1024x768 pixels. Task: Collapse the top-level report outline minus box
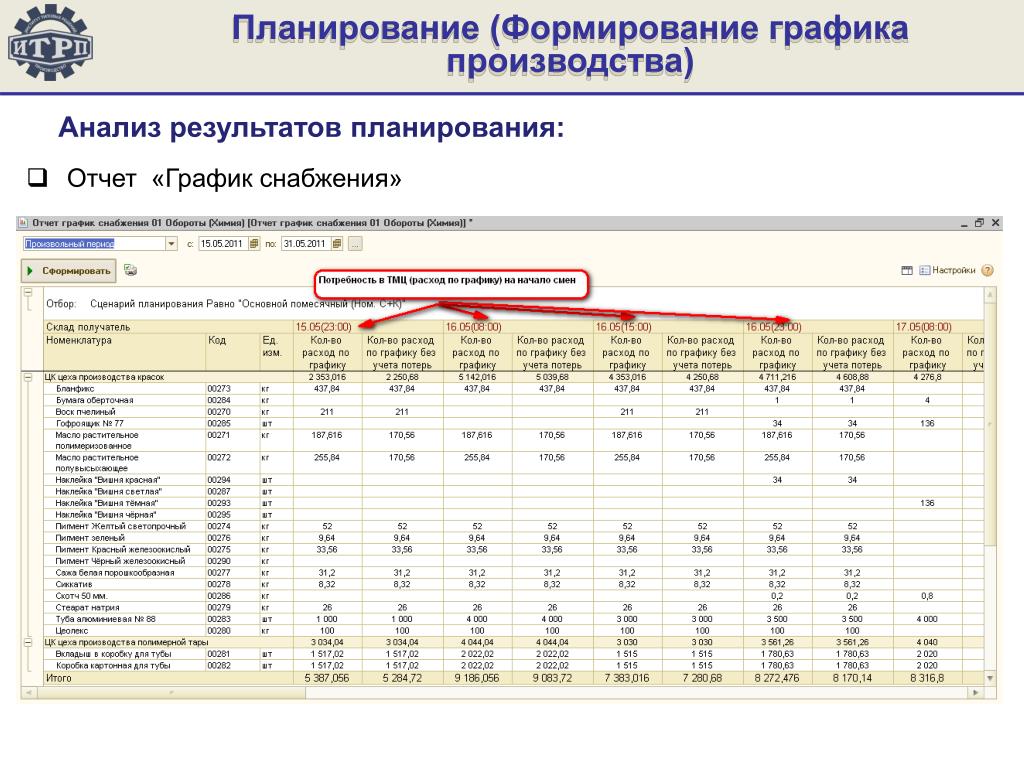point(28,292)
